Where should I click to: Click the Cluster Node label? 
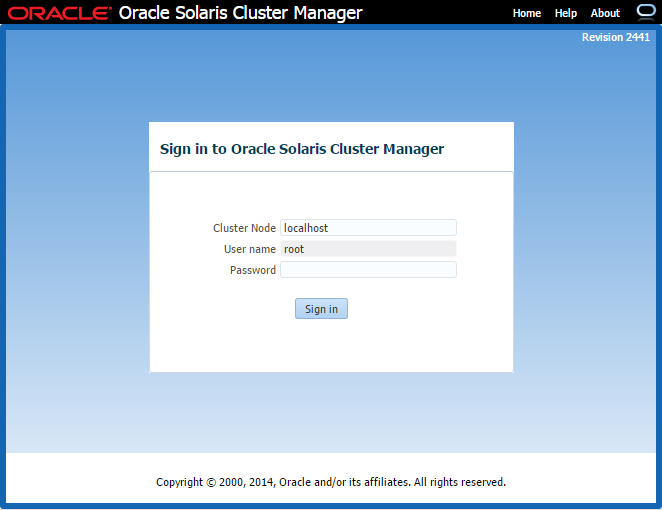(244, 228)
